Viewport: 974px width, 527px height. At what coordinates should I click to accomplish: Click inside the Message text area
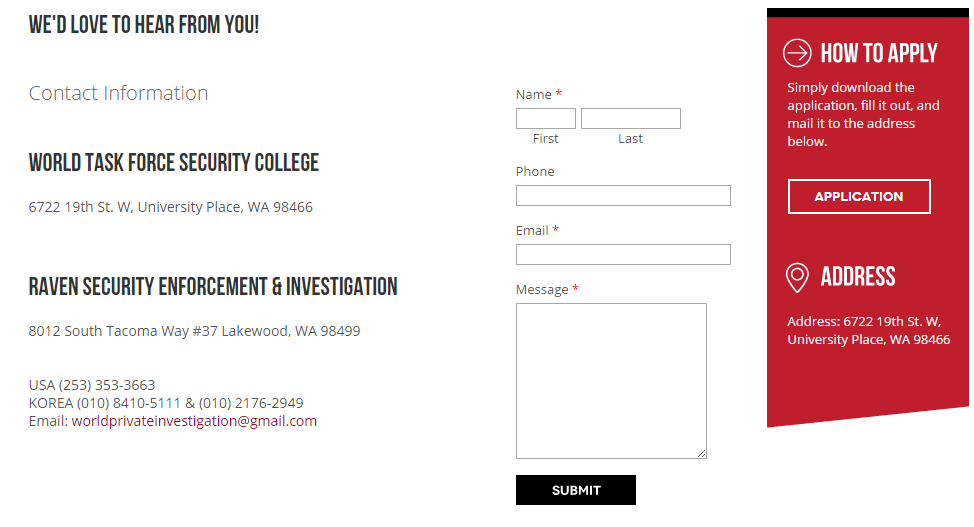click(x=611, y=381)
